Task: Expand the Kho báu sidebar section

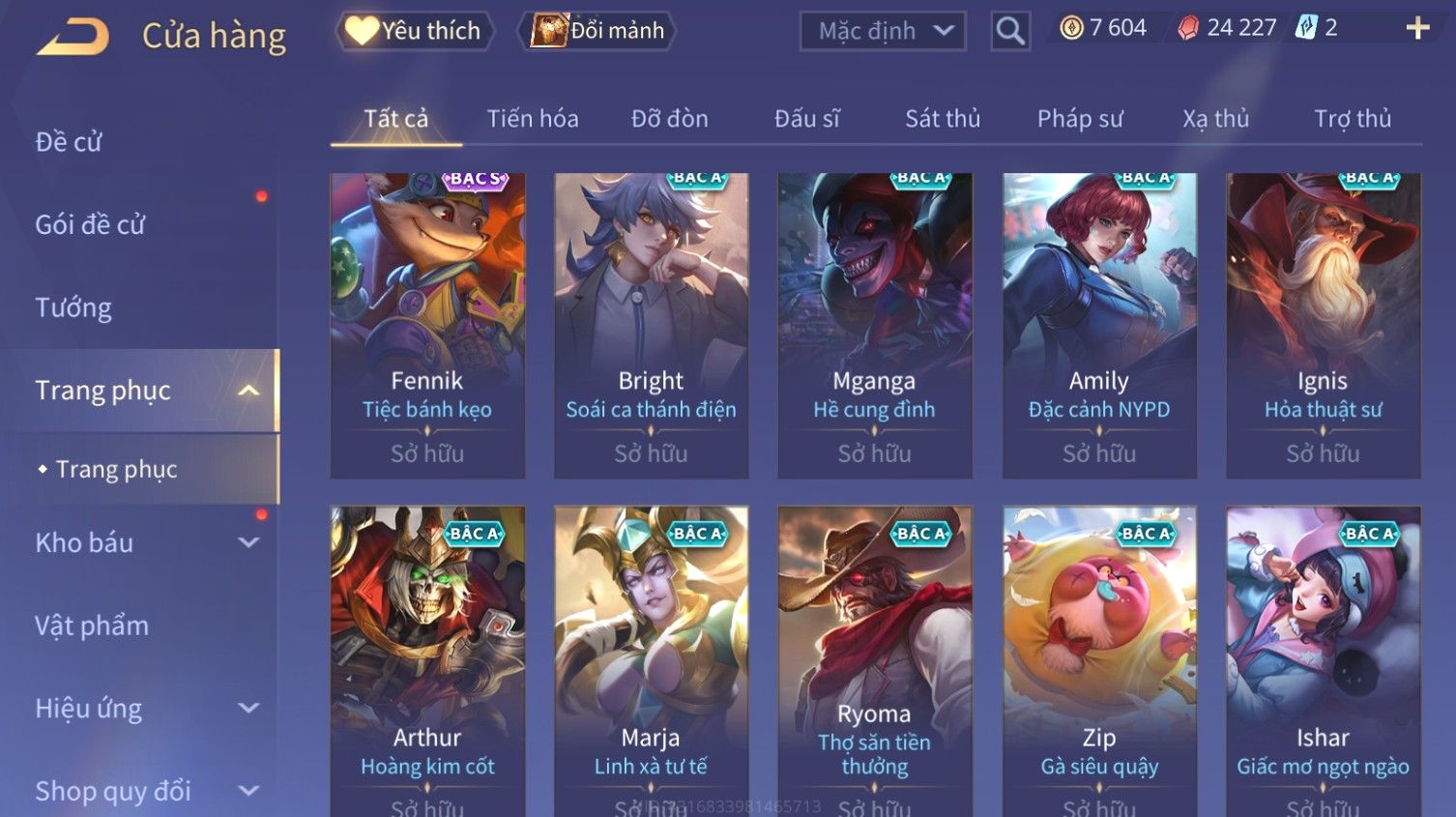Action: point(248,542)
